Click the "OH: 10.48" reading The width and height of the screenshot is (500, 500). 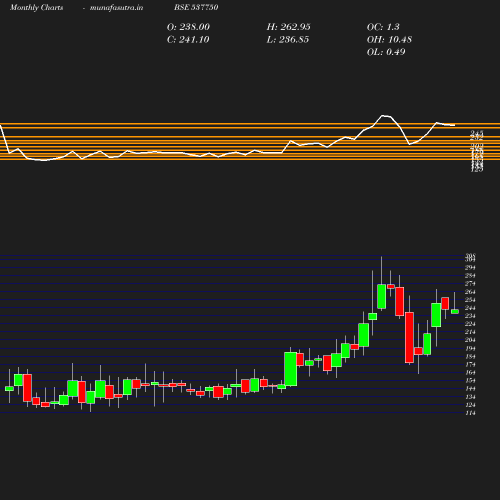click(389, 40)
